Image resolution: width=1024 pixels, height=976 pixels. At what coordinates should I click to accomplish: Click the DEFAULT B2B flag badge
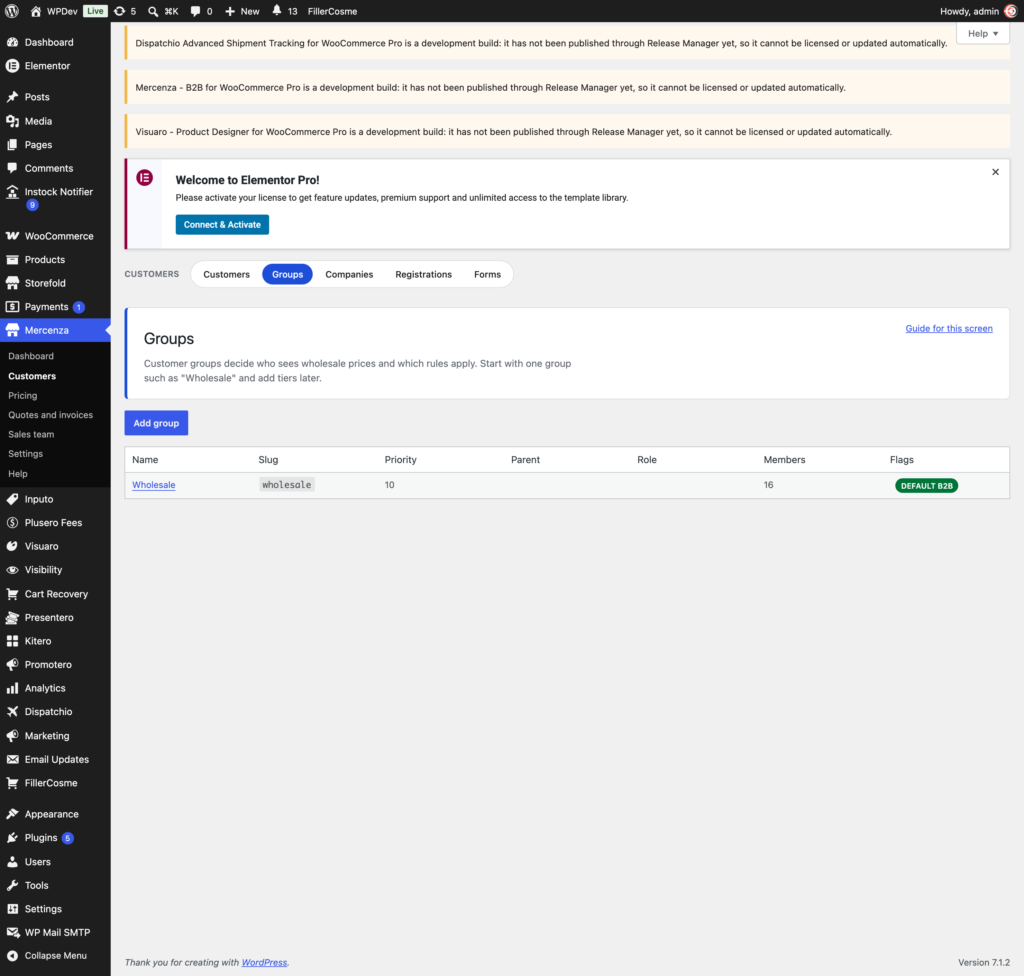click(926, 485)
